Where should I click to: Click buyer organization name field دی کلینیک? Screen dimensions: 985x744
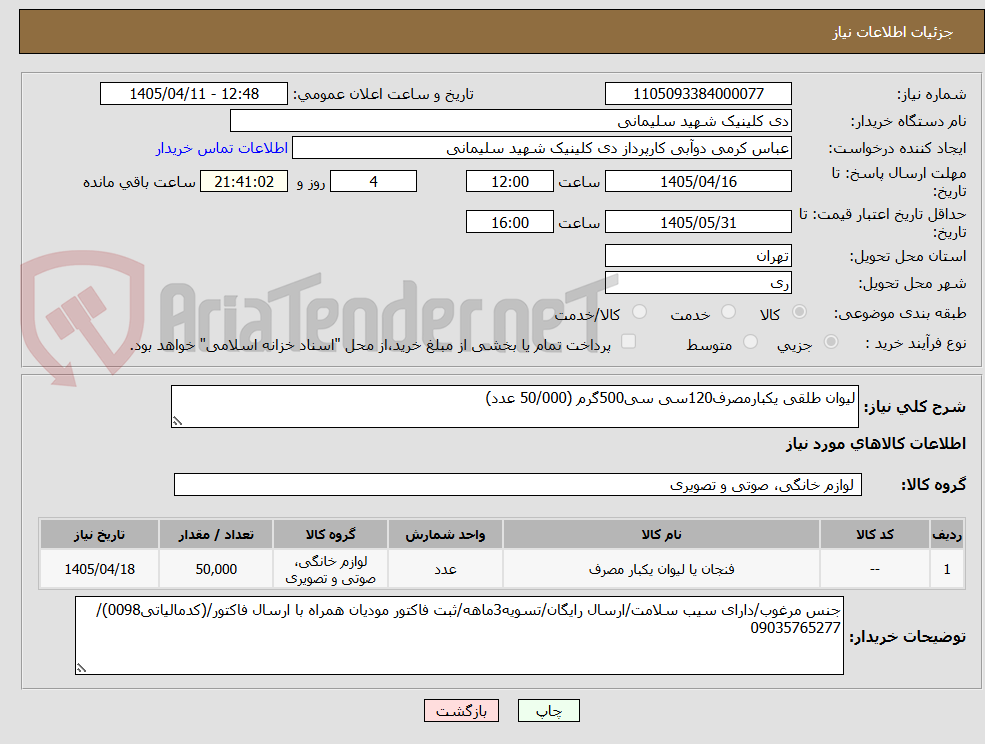coord(511,121)
